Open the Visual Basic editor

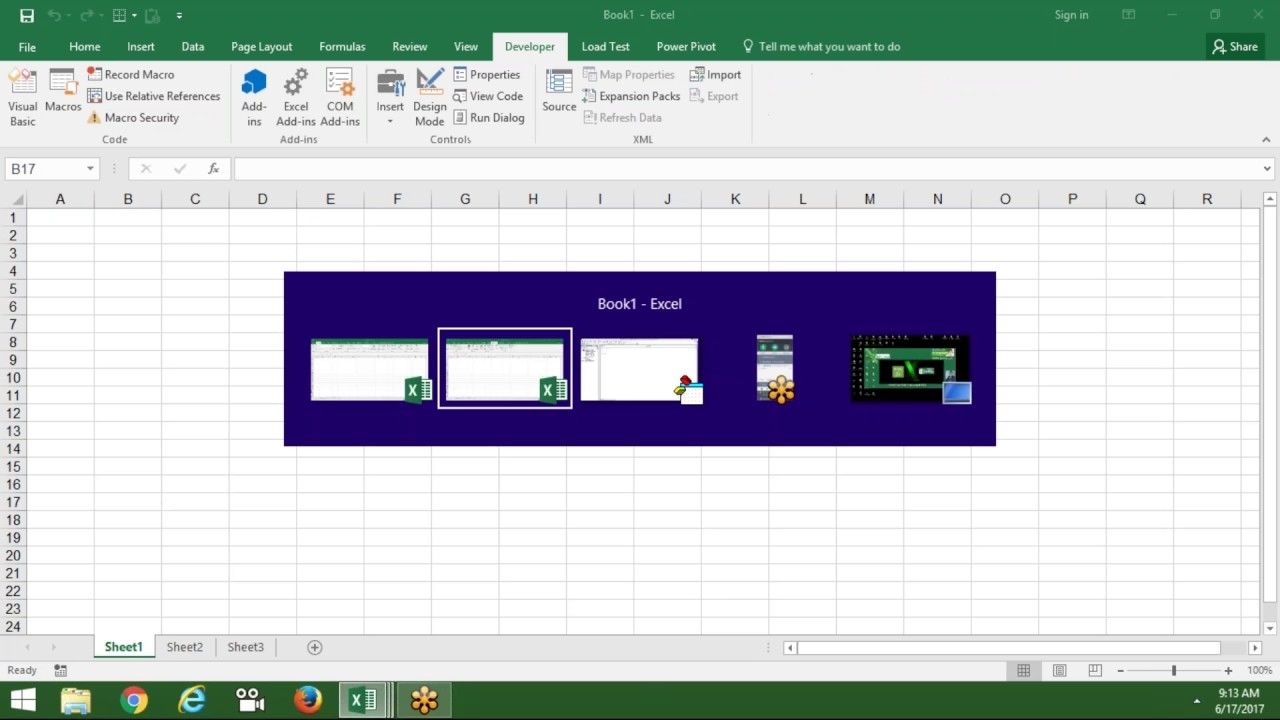tap(22, 98)
